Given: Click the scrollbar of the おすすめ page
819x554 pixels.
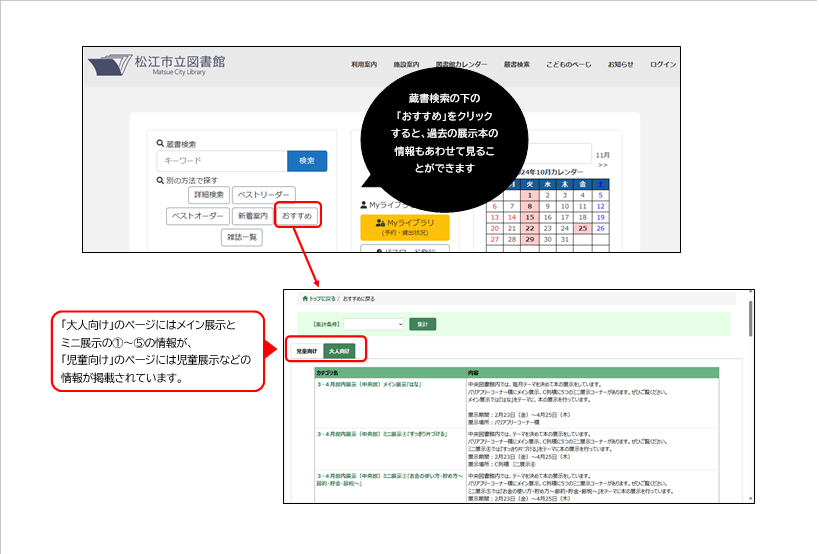Looking at the screenshot, I should pyautogui.click(x=751, y=319).
